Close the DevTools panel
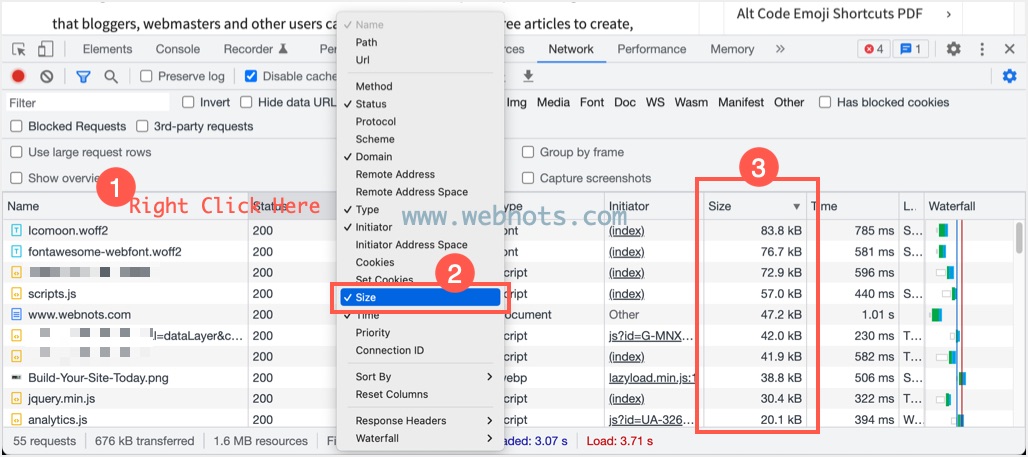The image size is (1028, 457). (1010, 49)
